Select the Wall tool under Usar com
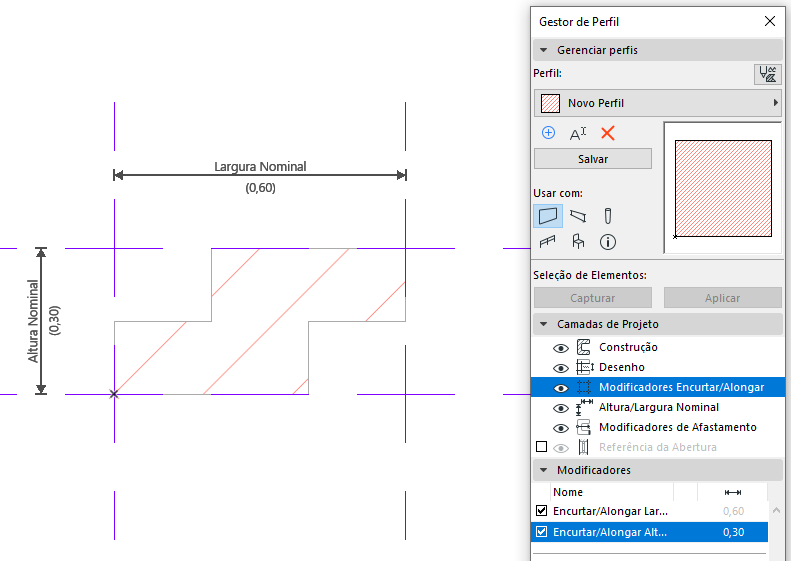The image size is (791, 561). click(548, 216)
